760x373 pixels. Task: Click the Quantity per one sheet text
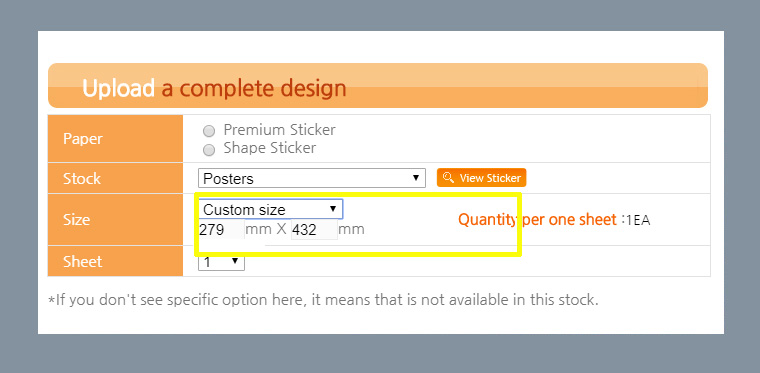(x=537, y=220)
